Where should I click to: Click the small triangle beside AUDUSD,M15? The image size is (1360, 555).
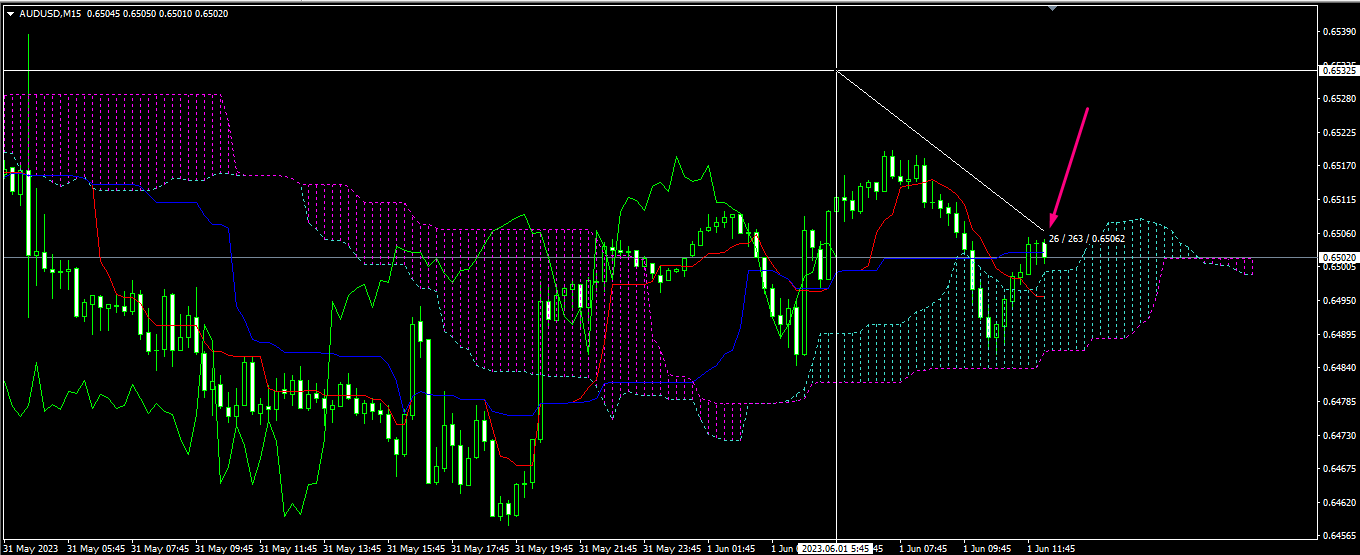coord(10,13)
